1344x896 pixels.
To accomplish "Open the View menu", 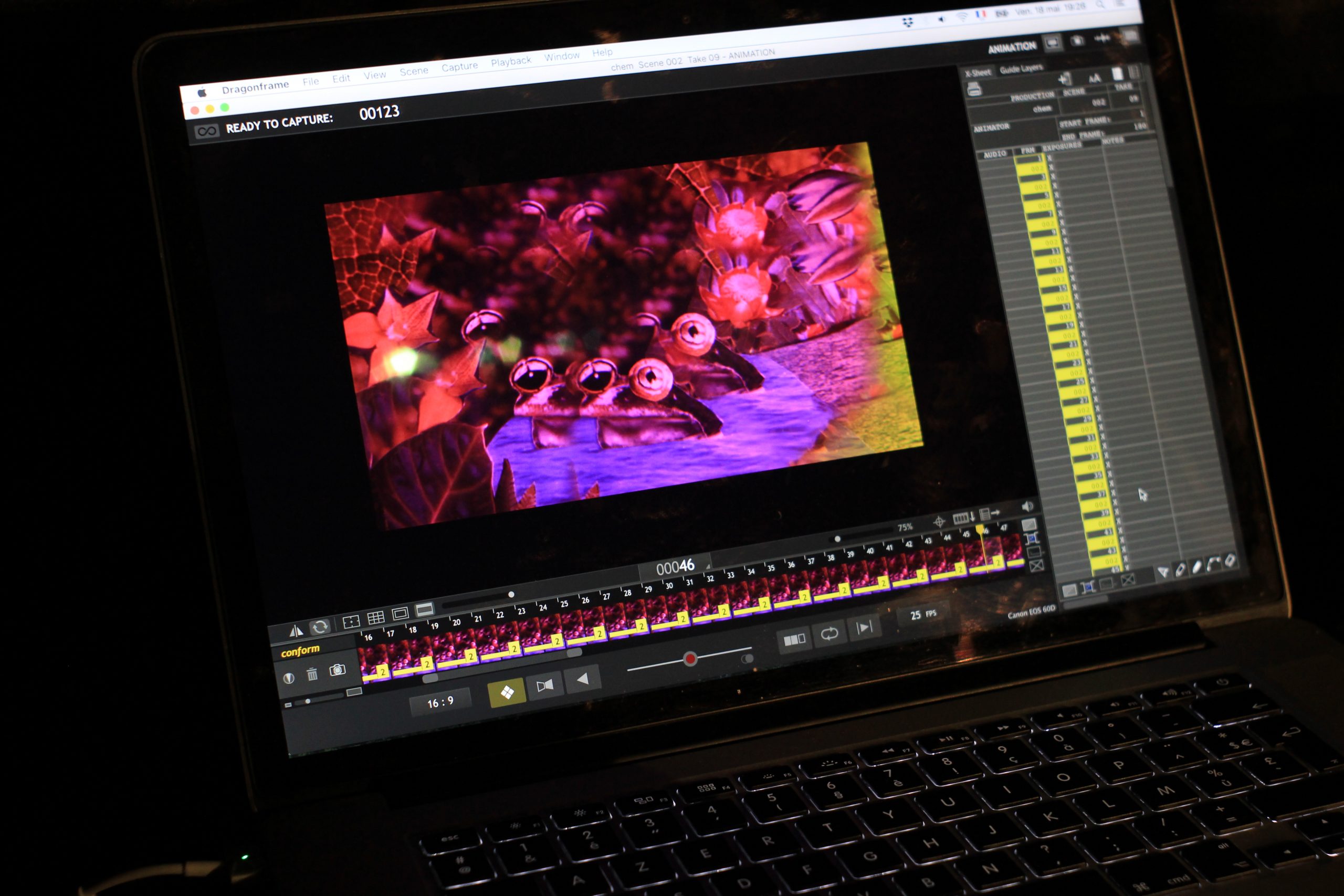I will [x=375, y=75].
